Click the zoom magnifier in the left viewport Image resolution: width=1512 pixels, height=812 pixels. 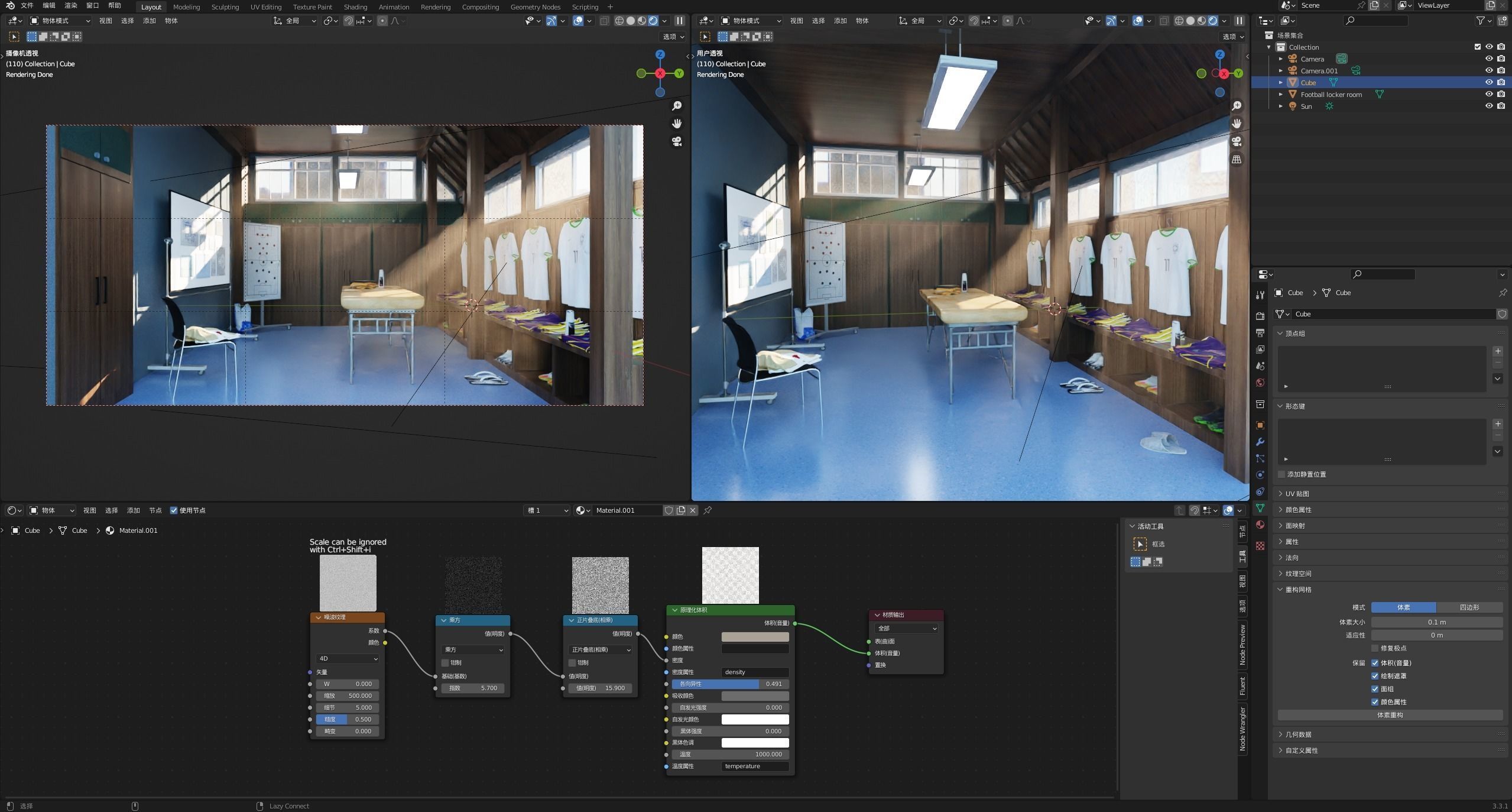pos(677,105)
